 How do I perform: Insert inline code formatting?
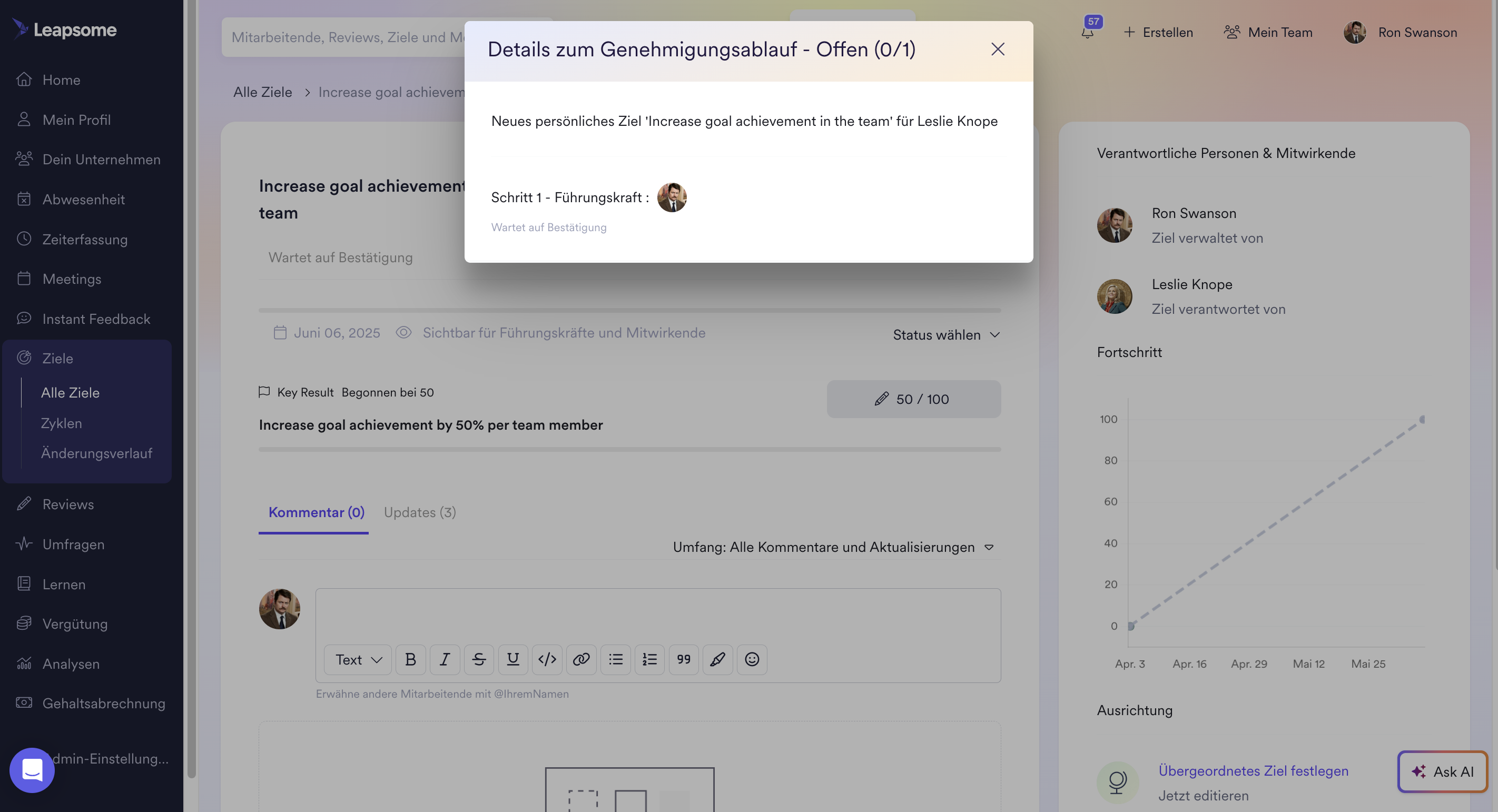click(x=547, y=659)
